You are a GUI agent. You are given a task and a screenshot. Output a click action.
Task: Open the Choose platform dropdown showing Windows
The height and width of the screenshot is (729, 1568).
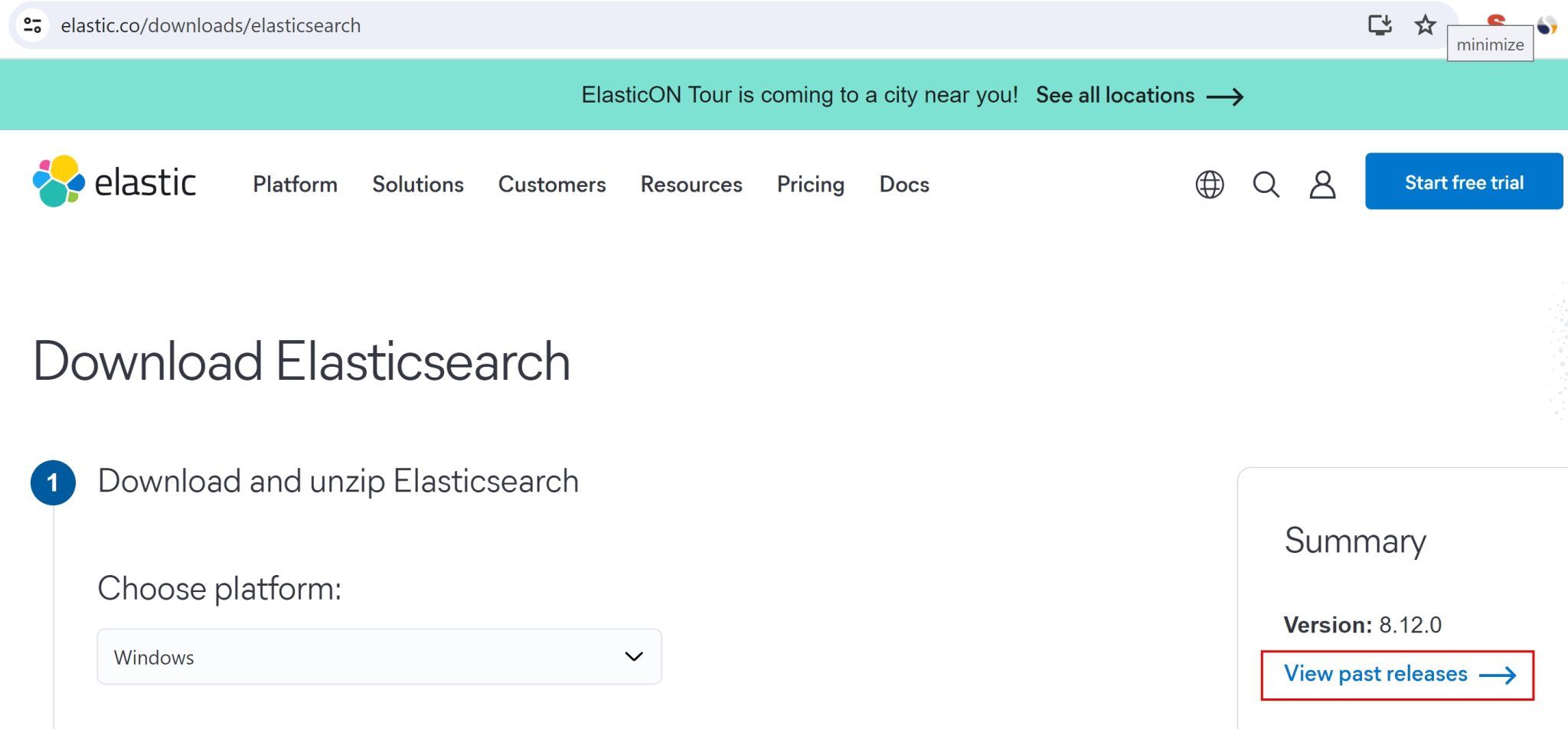click(x=378, y=656)
